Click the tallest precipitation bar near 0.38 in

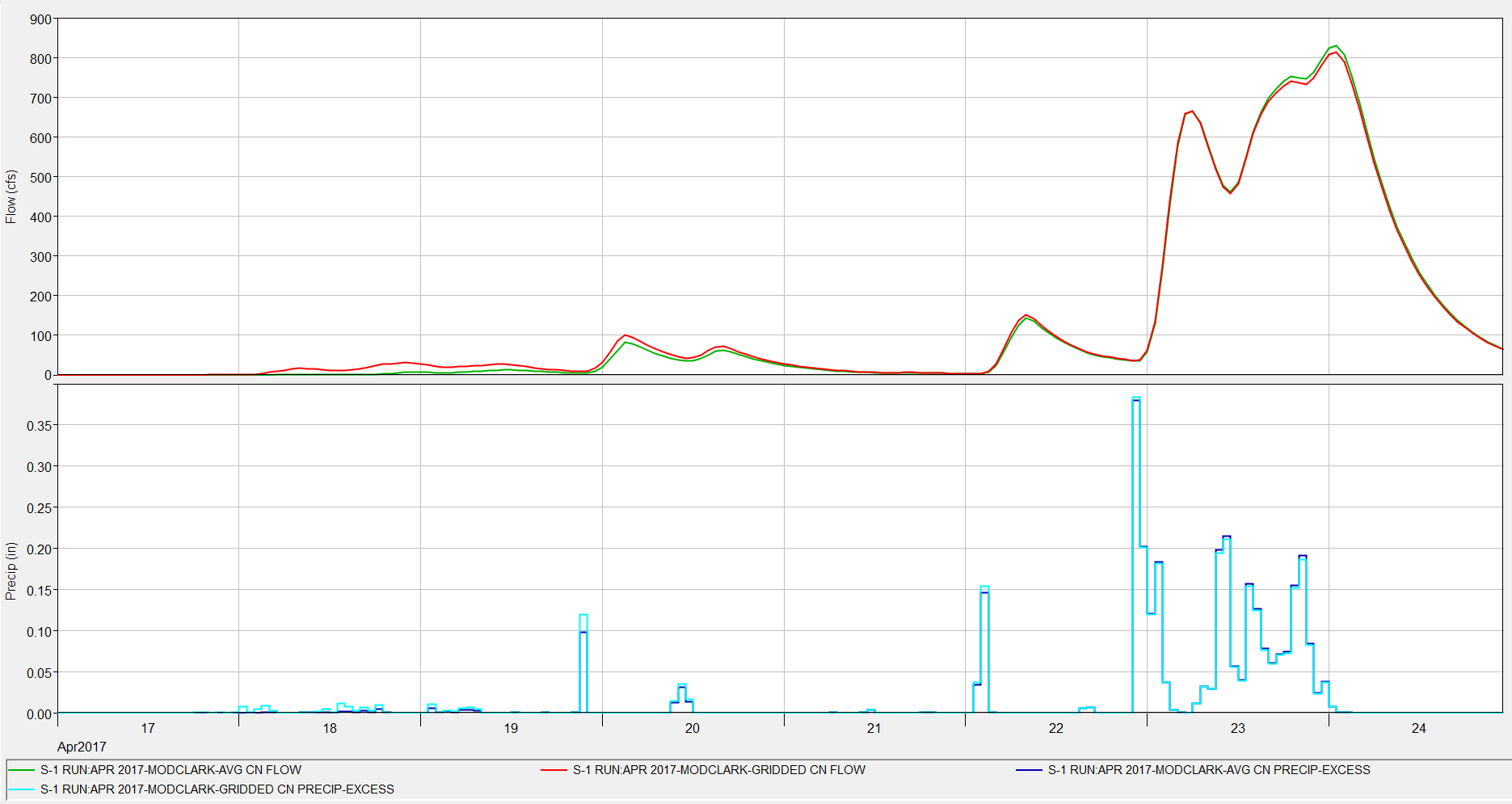1136,399
